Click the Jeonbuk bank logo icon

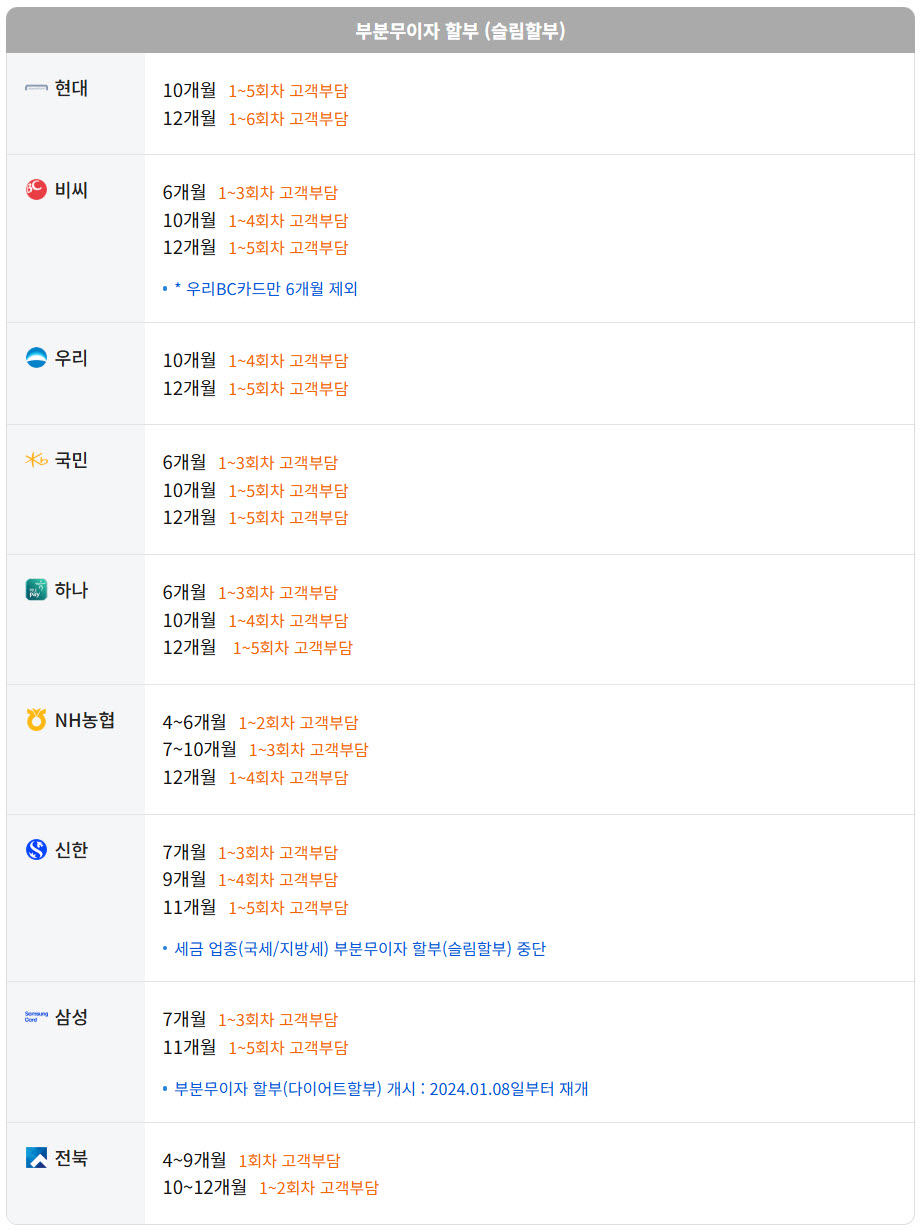coord(36,1158)
